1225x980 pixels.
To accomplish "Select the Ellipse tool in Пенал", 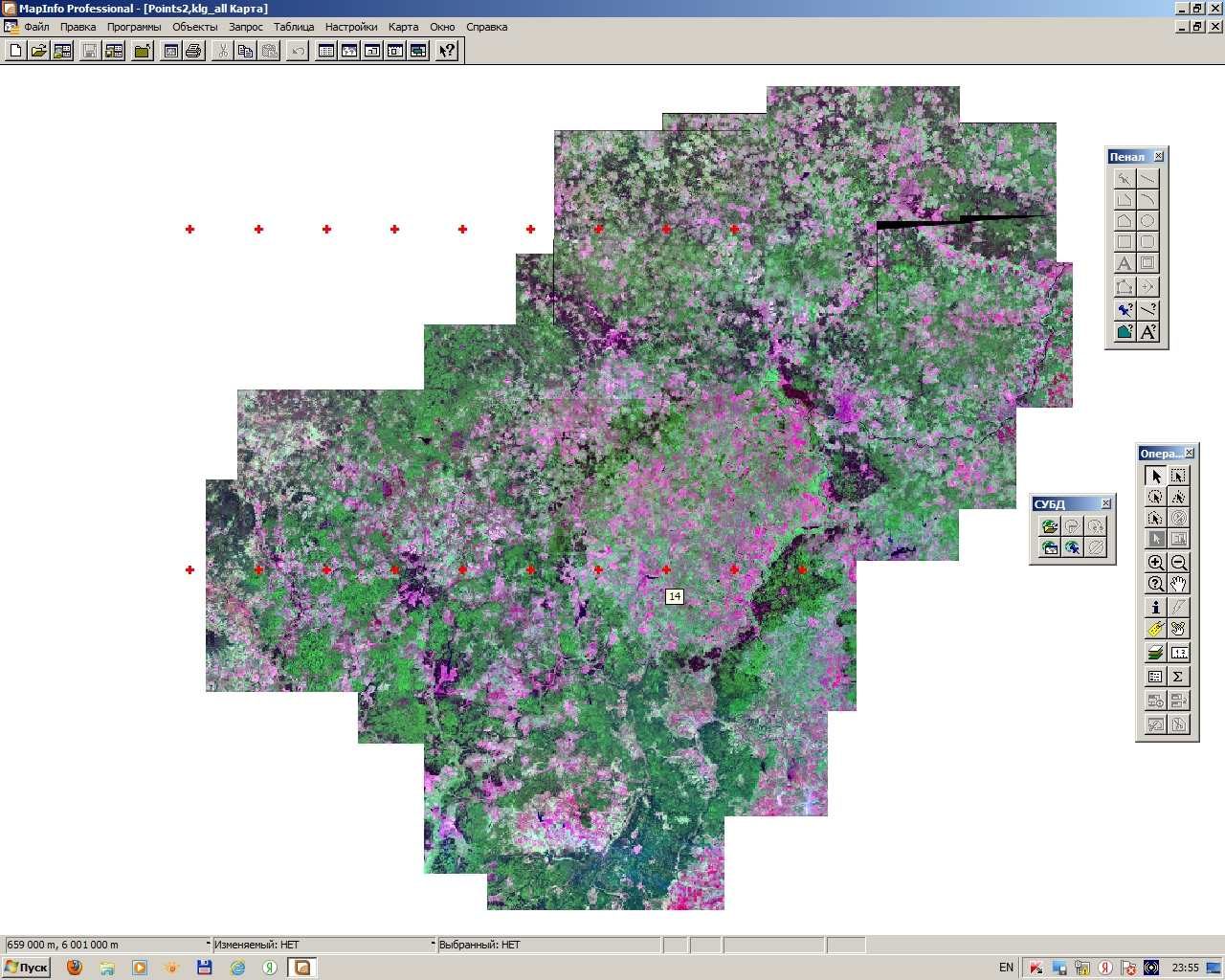I will pyautogui.click(x=1147, y=220).
